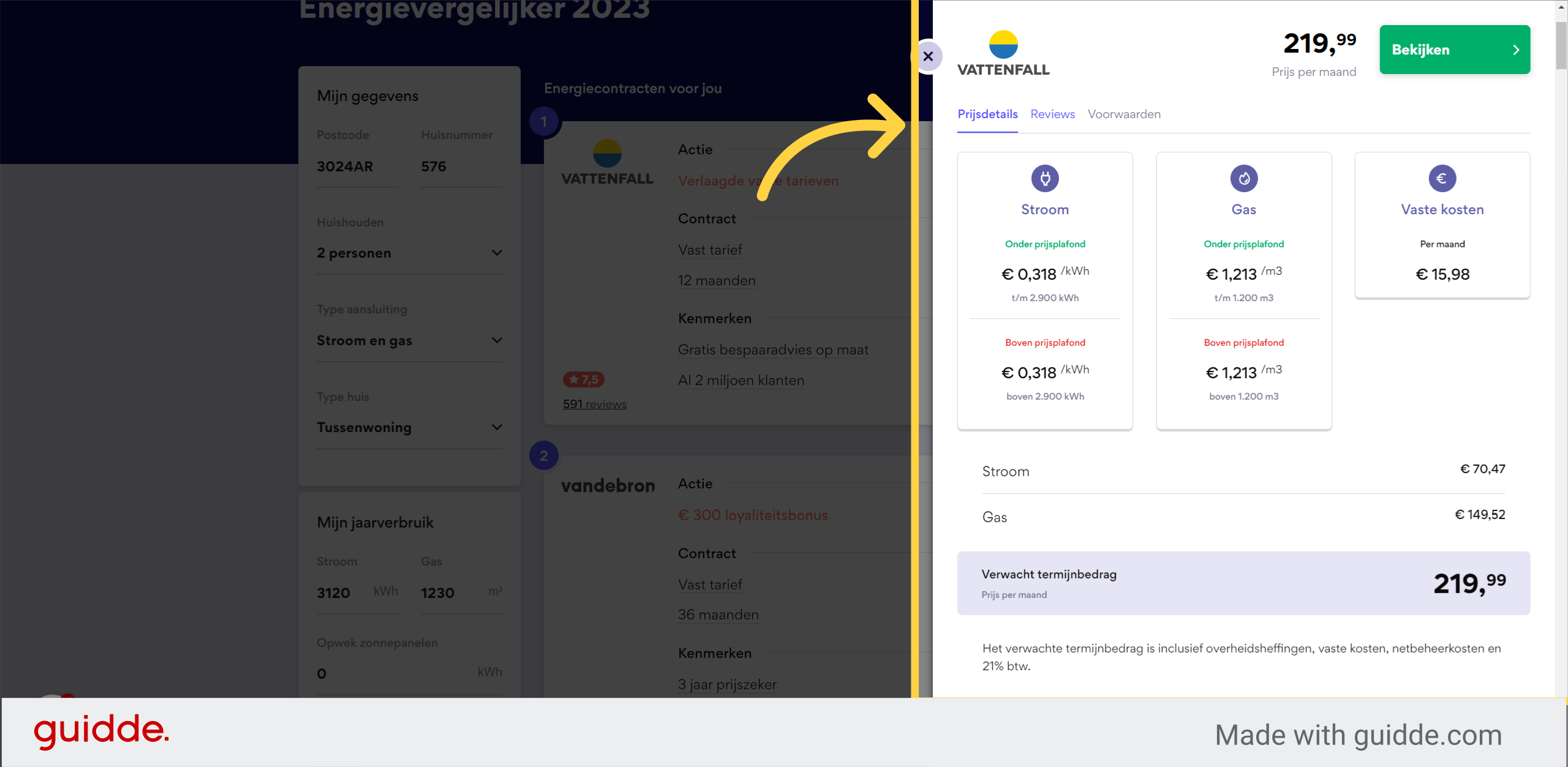Screen dimensions: 1568x767
Task: Close the Vattenfall price details panel
Action: 929,56
